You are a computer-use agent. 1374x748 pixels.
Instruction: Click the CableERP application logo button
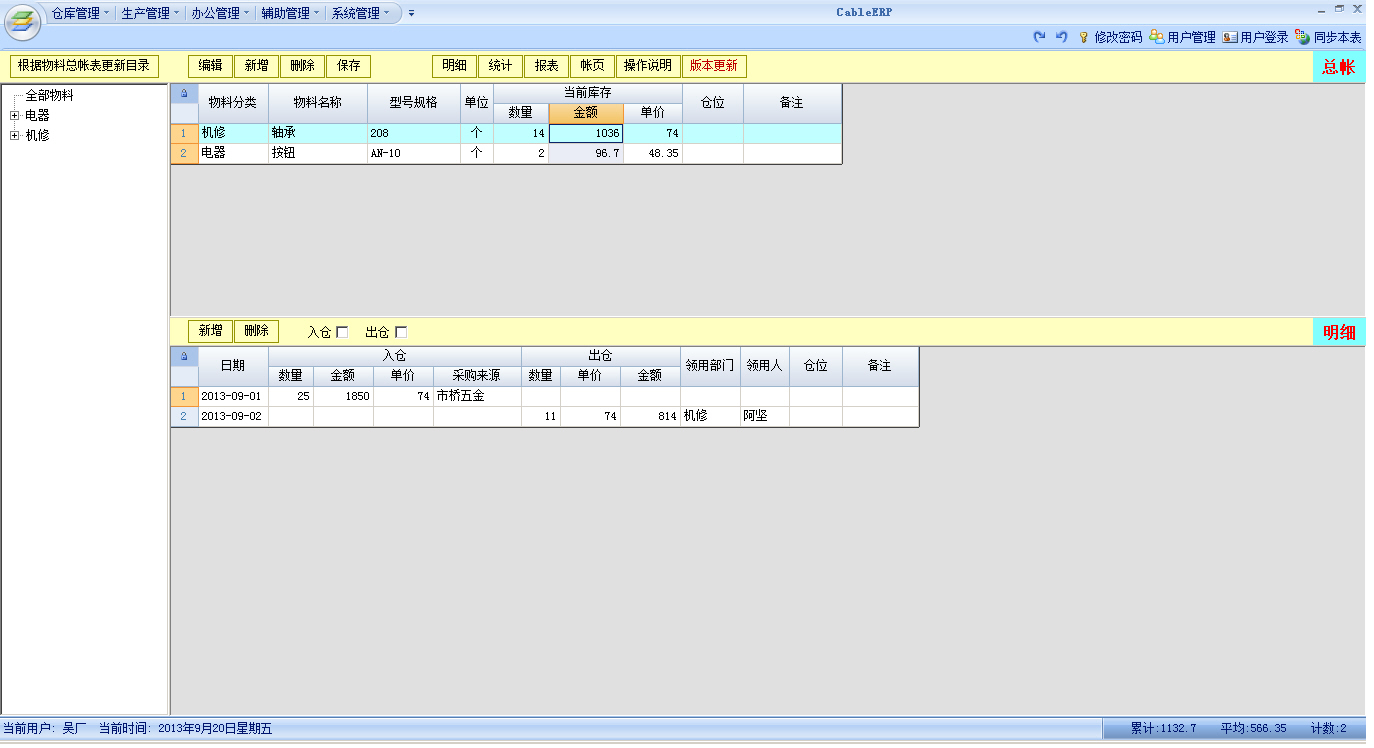[22, 21]
